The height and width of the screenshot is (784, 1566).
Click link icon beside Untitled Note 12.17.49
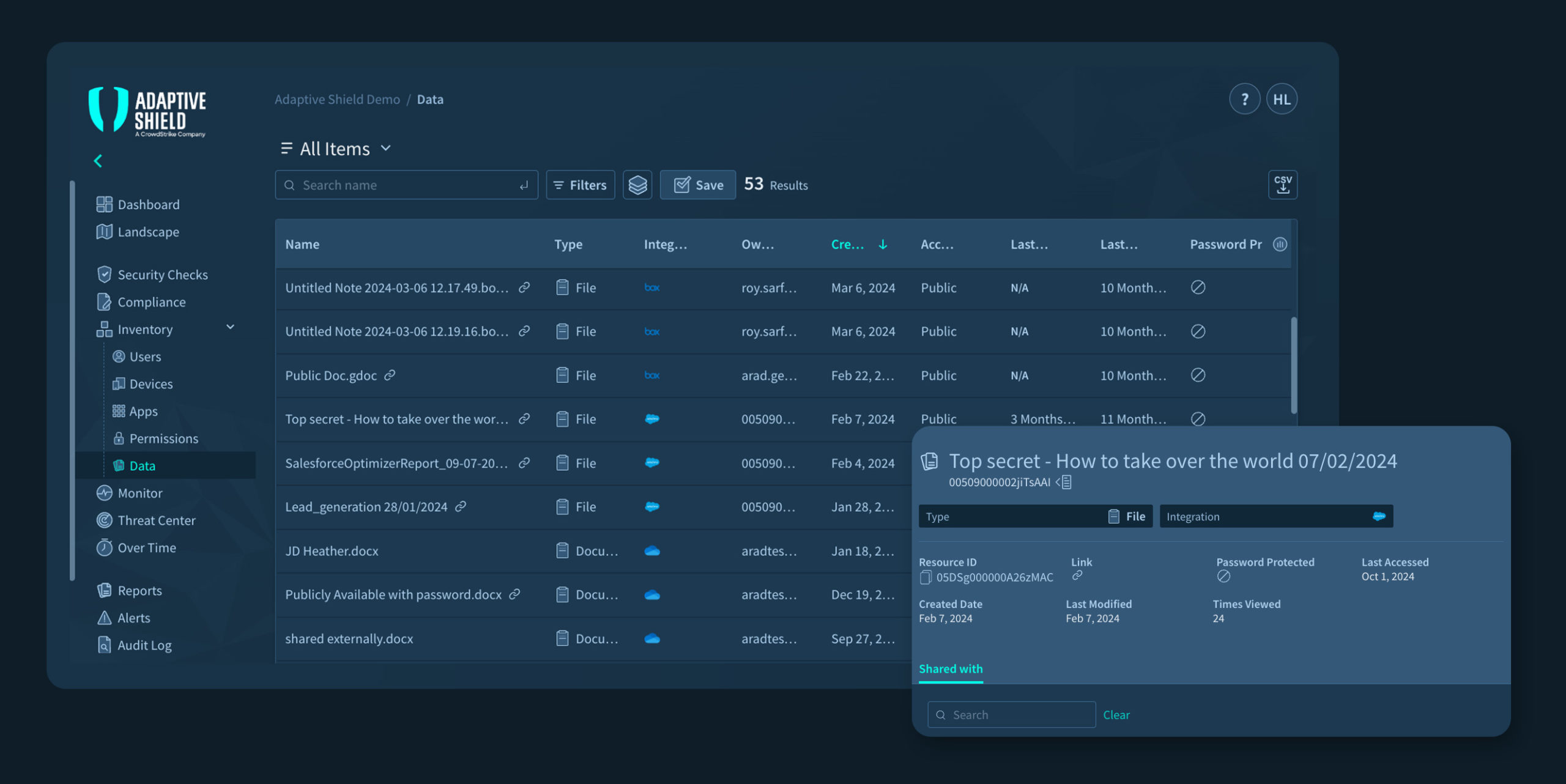(x=524, y=287)
